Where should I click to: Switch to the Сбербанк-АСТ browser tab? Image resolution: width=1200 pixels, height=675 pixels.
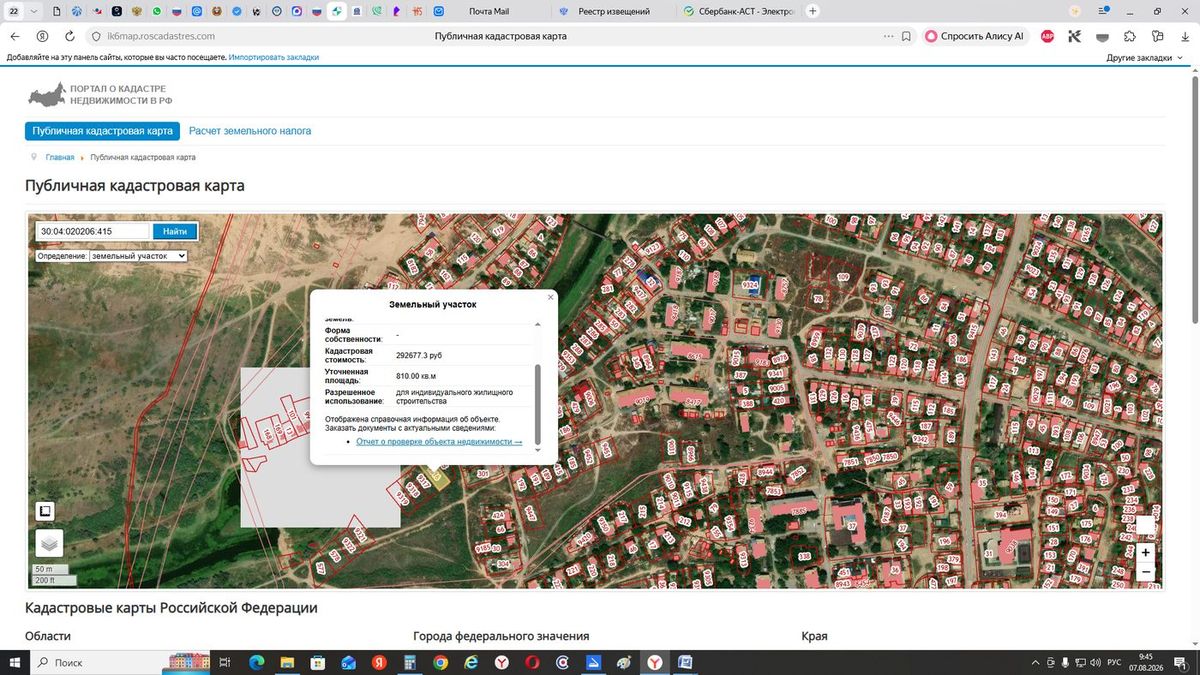click(x=740, y=11)
